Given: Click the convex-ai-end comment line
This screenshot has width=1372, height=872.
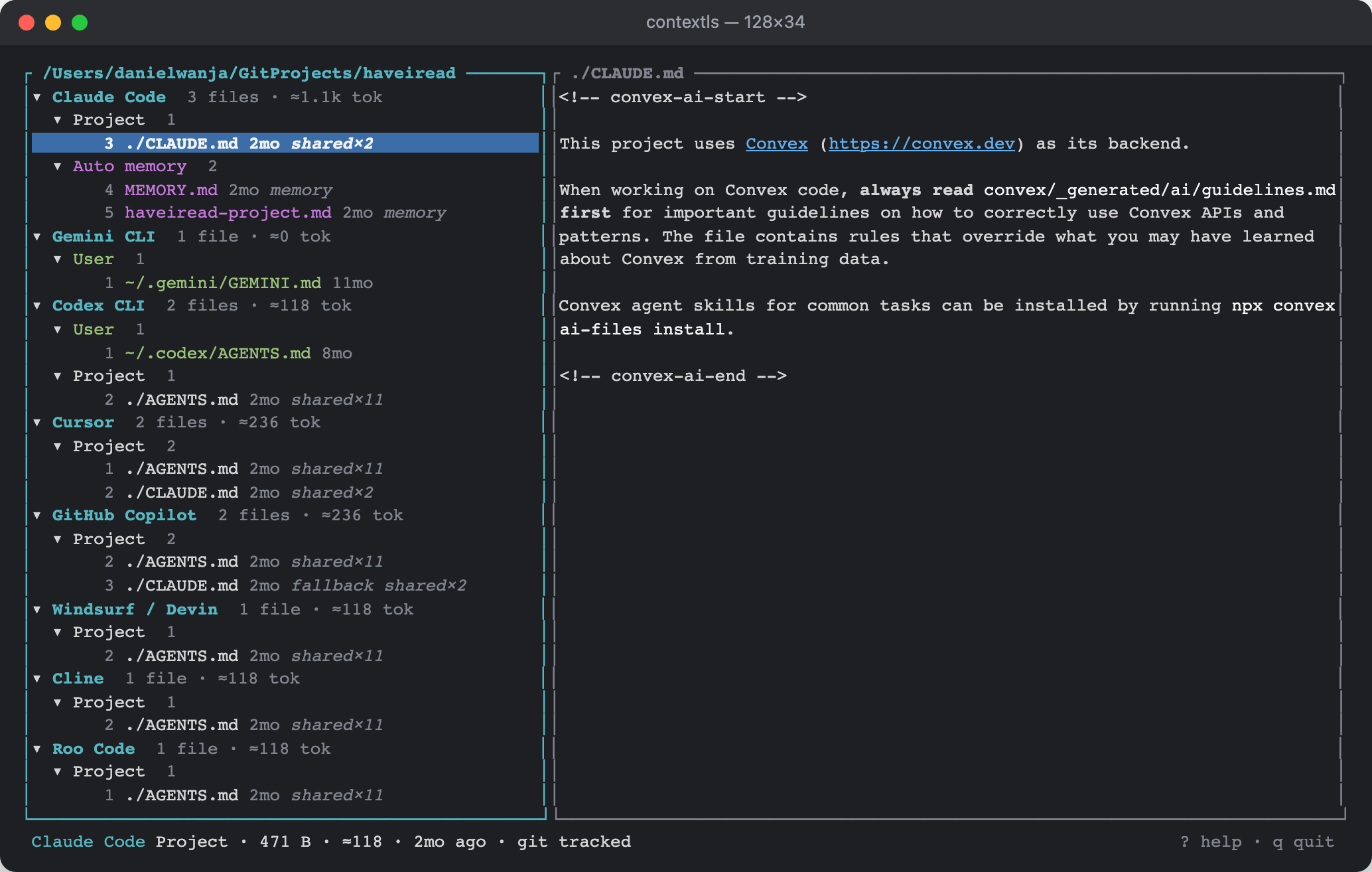Looking at the screenshot, I should tap(673, 376).
